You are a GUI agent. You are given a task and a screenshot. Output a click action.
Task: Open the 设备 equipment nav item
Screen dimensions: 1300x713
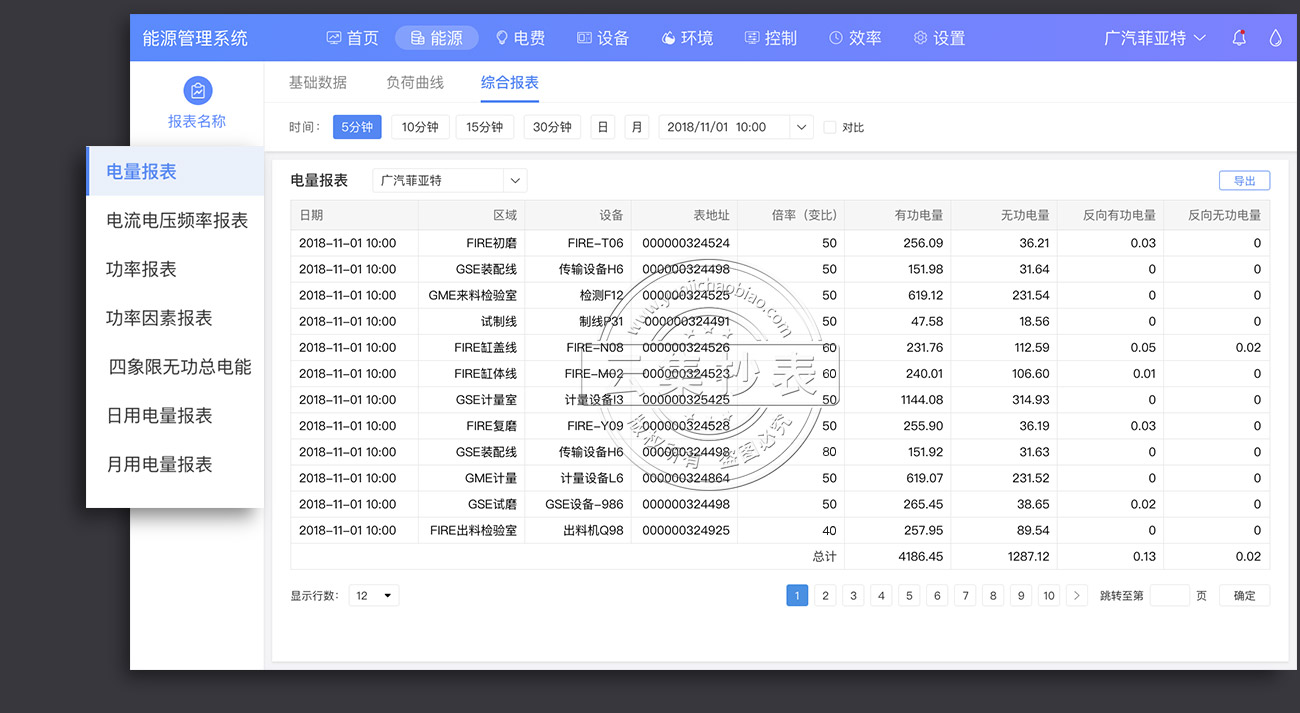coord(603,38)
